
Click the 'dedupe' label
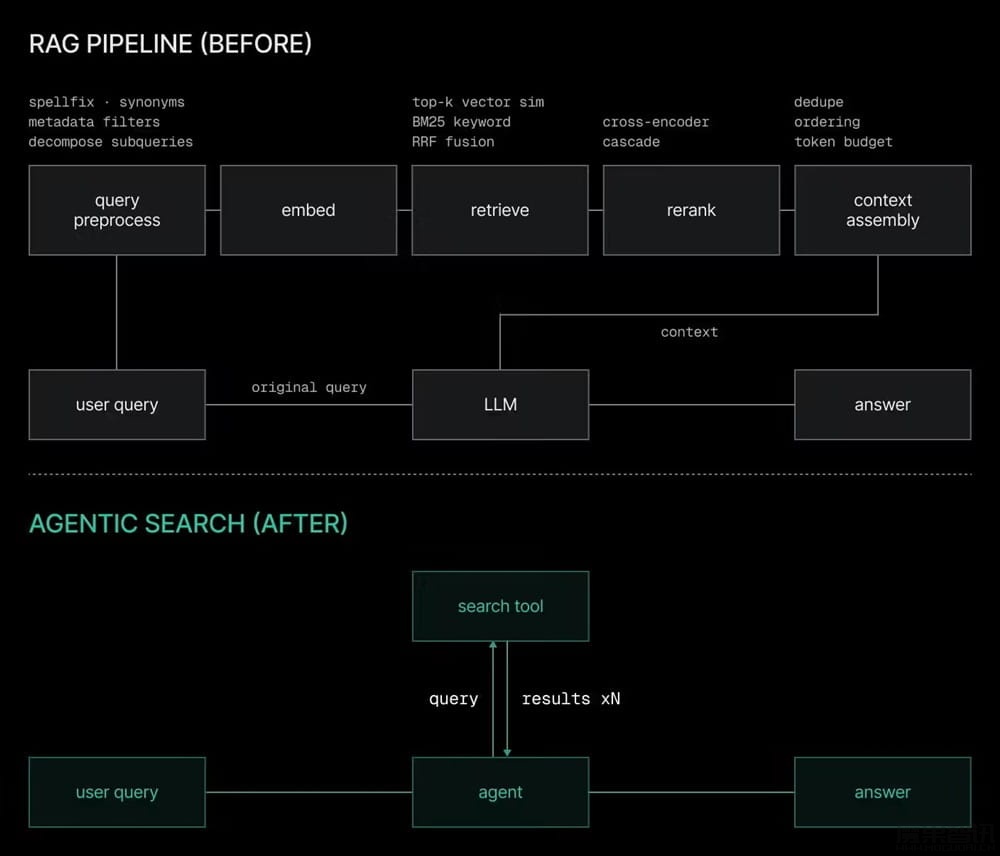point(818,102)
